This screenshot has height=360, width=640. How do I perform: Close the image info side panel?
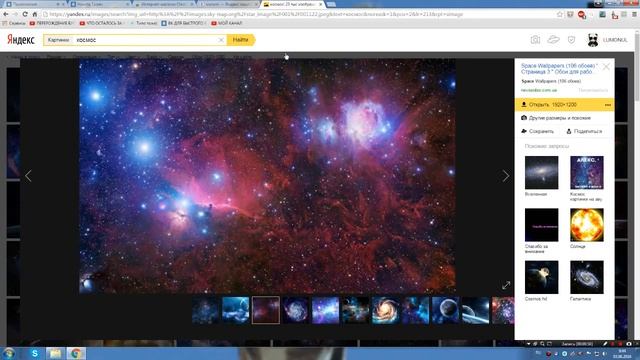pos(606,67)
